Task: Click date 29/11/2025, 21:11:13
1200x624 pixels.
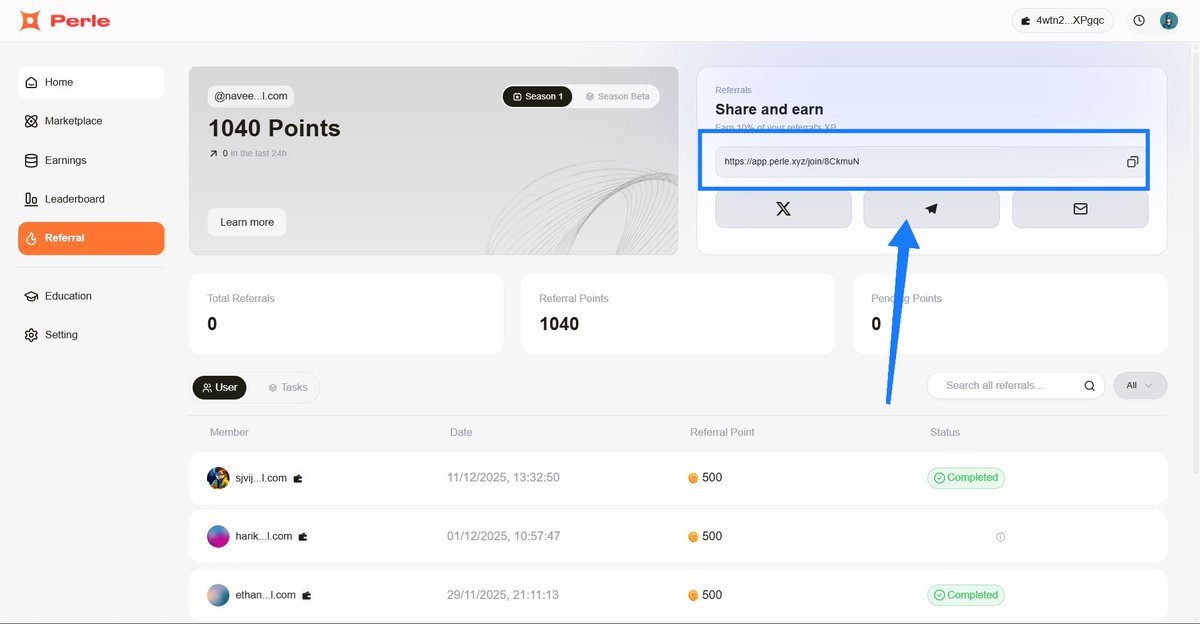Action: point(503,595)
